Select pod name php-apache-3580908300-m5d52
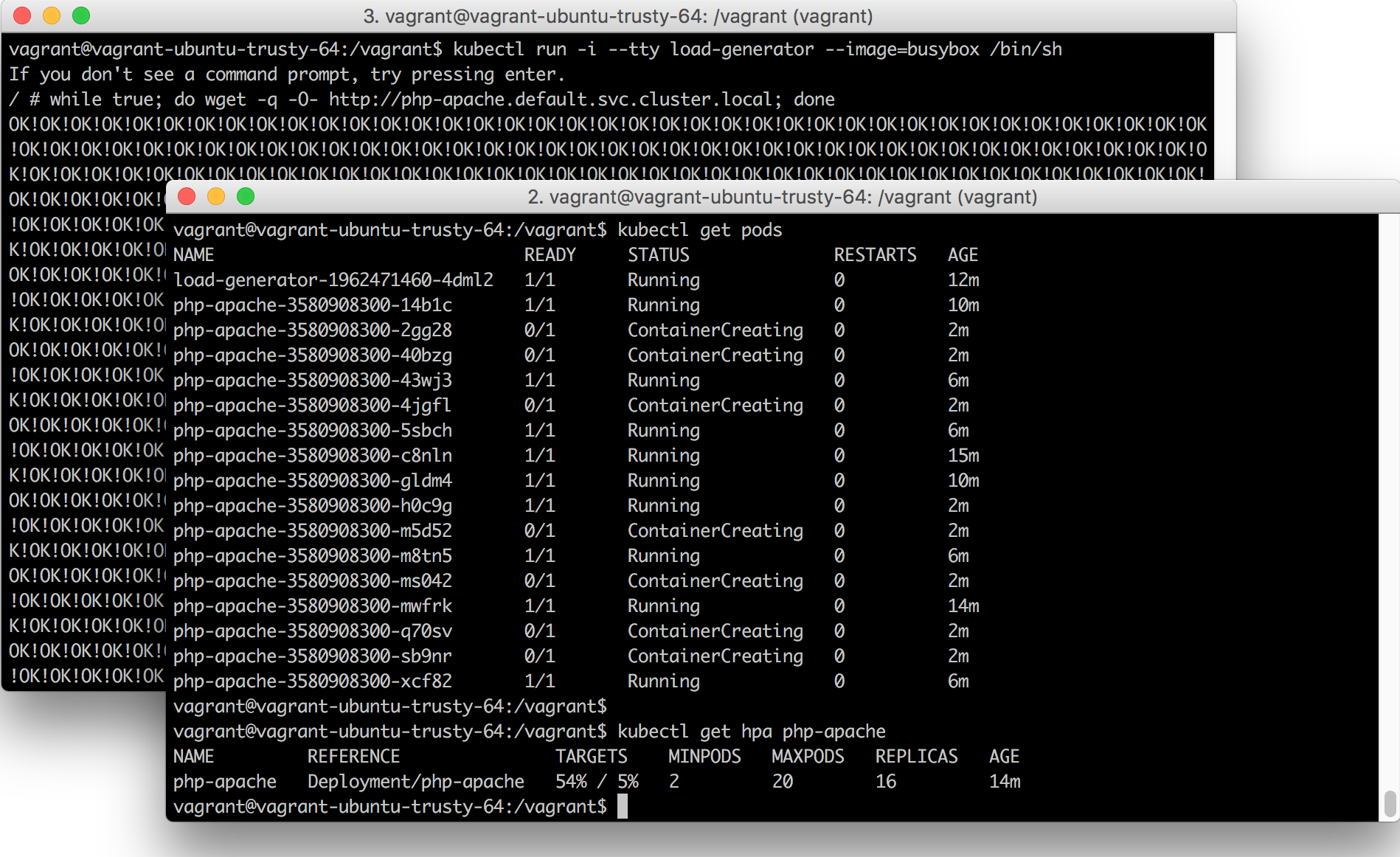Viewport: 1400px width, 857px height. [313, 531]
